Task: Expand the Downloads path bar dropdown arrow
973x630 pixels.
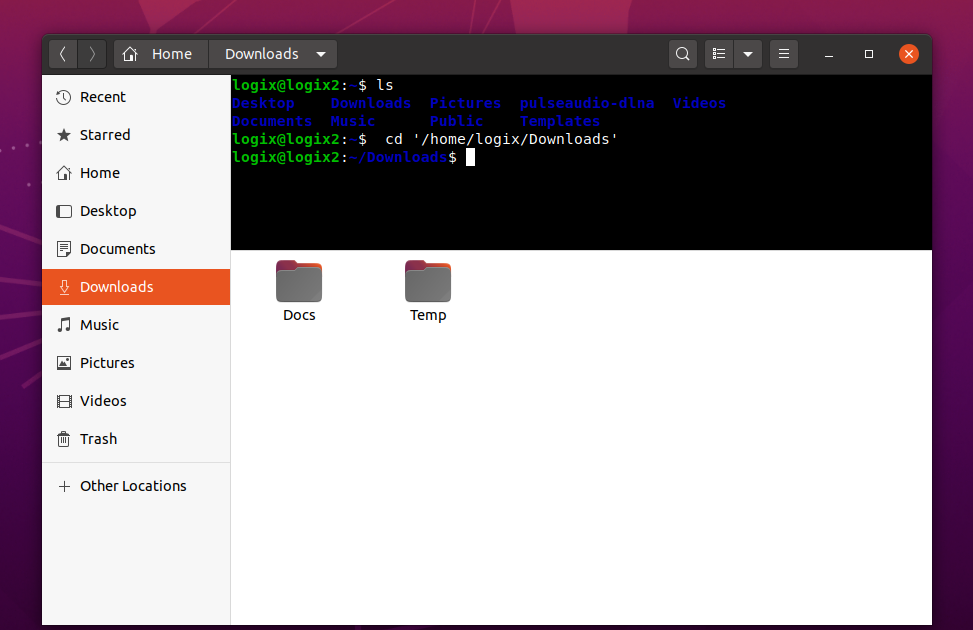Action: tap(321, 55)
